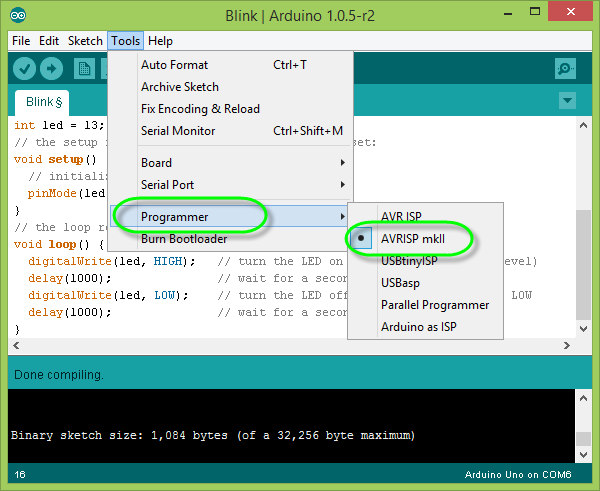
Task: Click editor horizontal scroll right arrow
Action: tap(567, 346)
